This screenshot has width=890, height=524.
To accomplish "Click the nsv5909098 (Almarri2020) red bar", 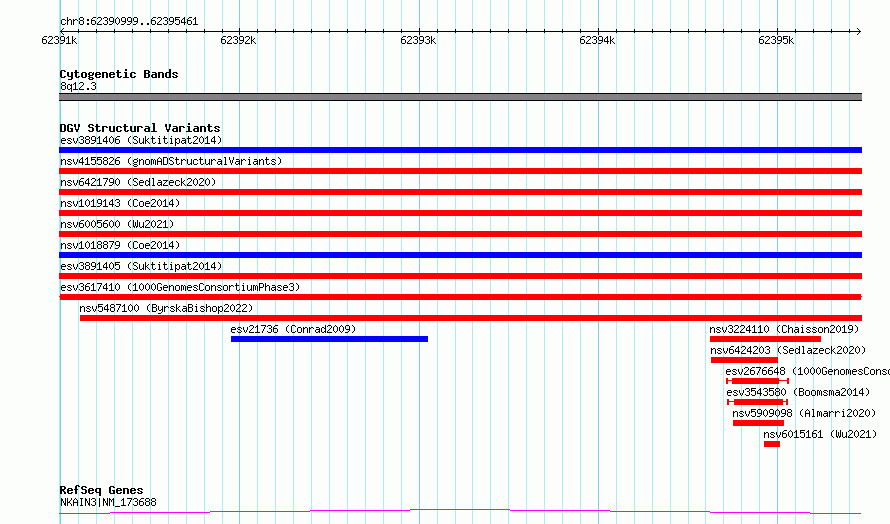I will 758,423.
